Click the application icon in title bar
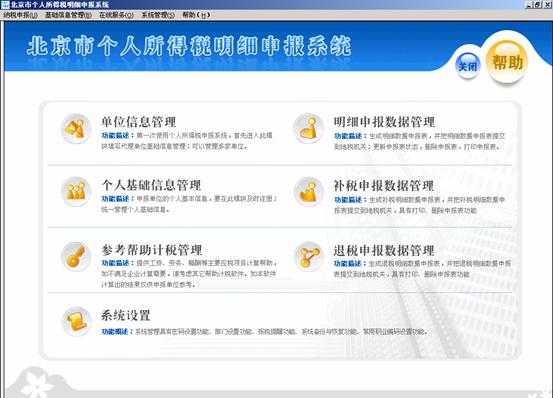Screen dimensions: 553x398 (x=5, y=5)
